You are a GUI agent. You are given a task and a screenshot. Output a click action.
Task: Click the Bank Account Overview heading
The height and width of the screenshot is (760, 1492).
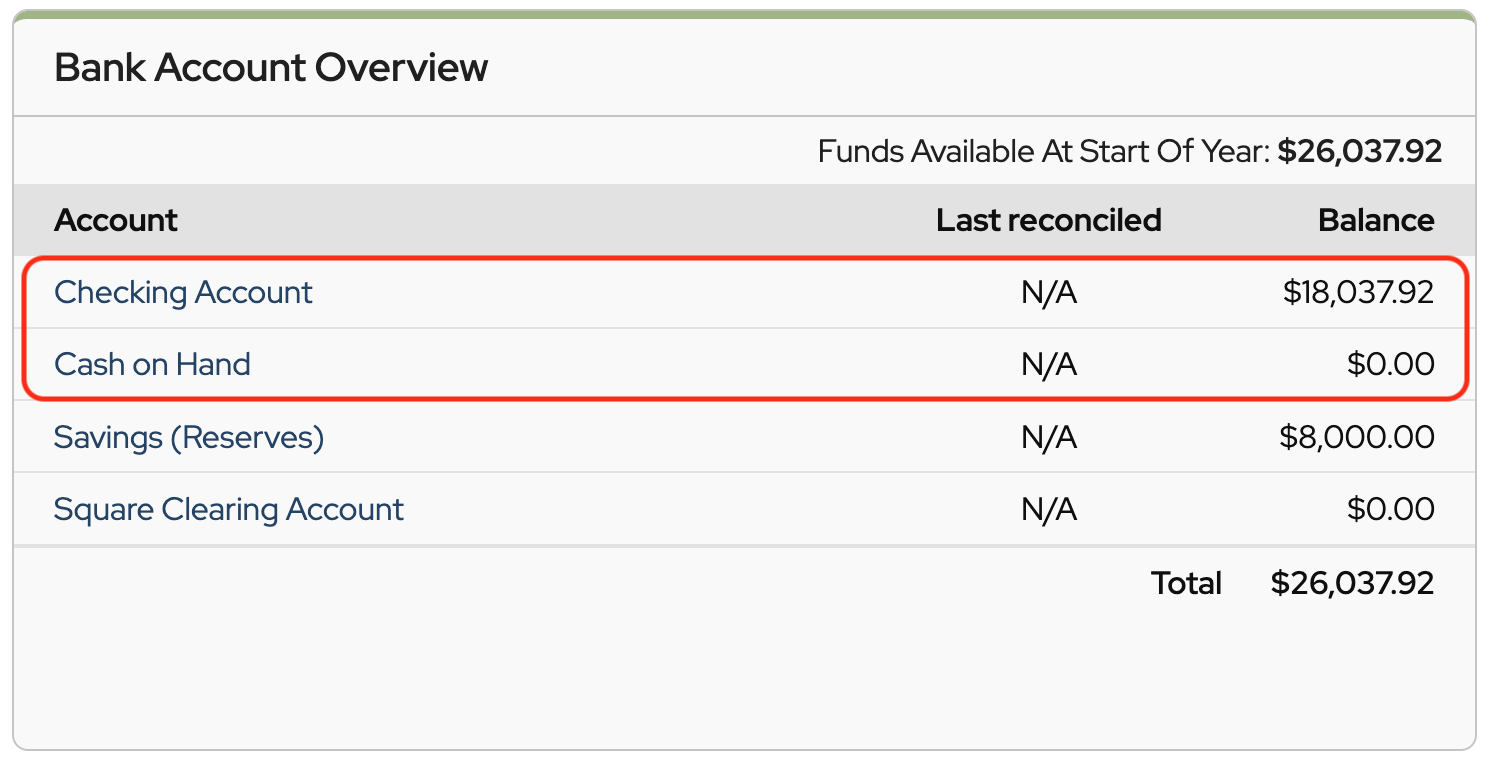pos(271,68)
